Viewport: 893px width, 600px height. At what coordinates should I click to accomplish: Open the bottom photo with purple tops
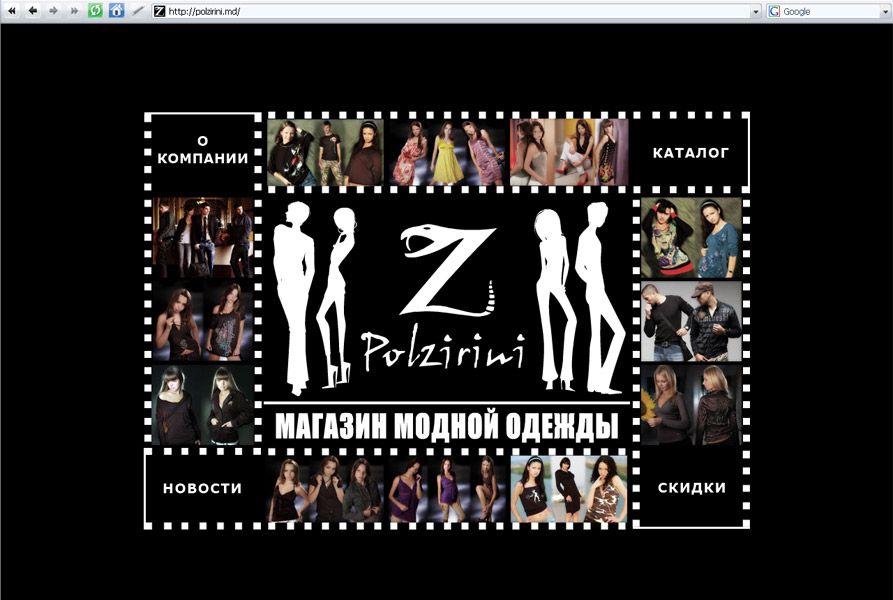pos(447,488)
